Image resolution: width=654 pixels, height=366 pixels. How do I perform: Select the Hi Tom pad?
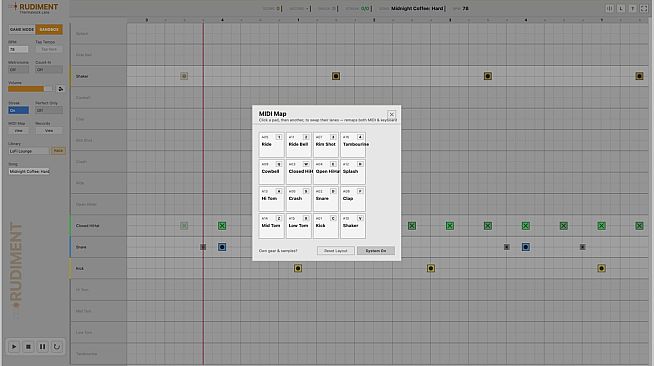pyautogui.click(x=271, y=199)
